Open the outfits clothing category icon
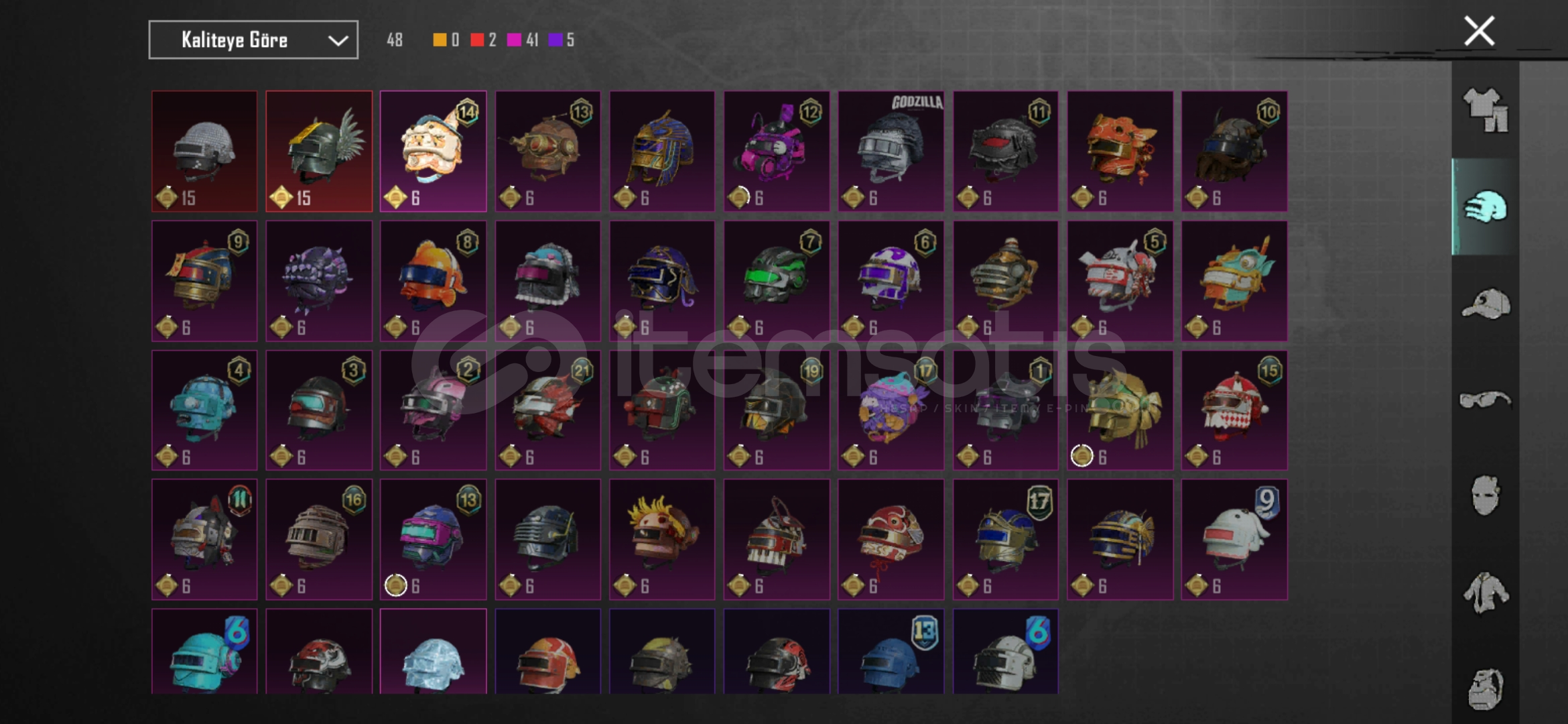The width and height of the screenshot is (1568, 724). point(1486,110)
